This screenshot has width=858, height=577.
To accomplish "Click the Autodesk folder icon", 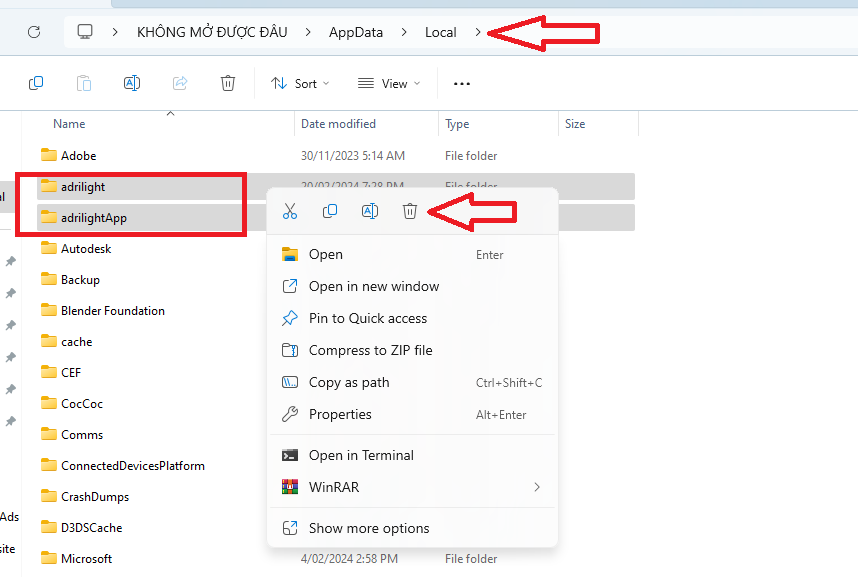I will point(49,248).
